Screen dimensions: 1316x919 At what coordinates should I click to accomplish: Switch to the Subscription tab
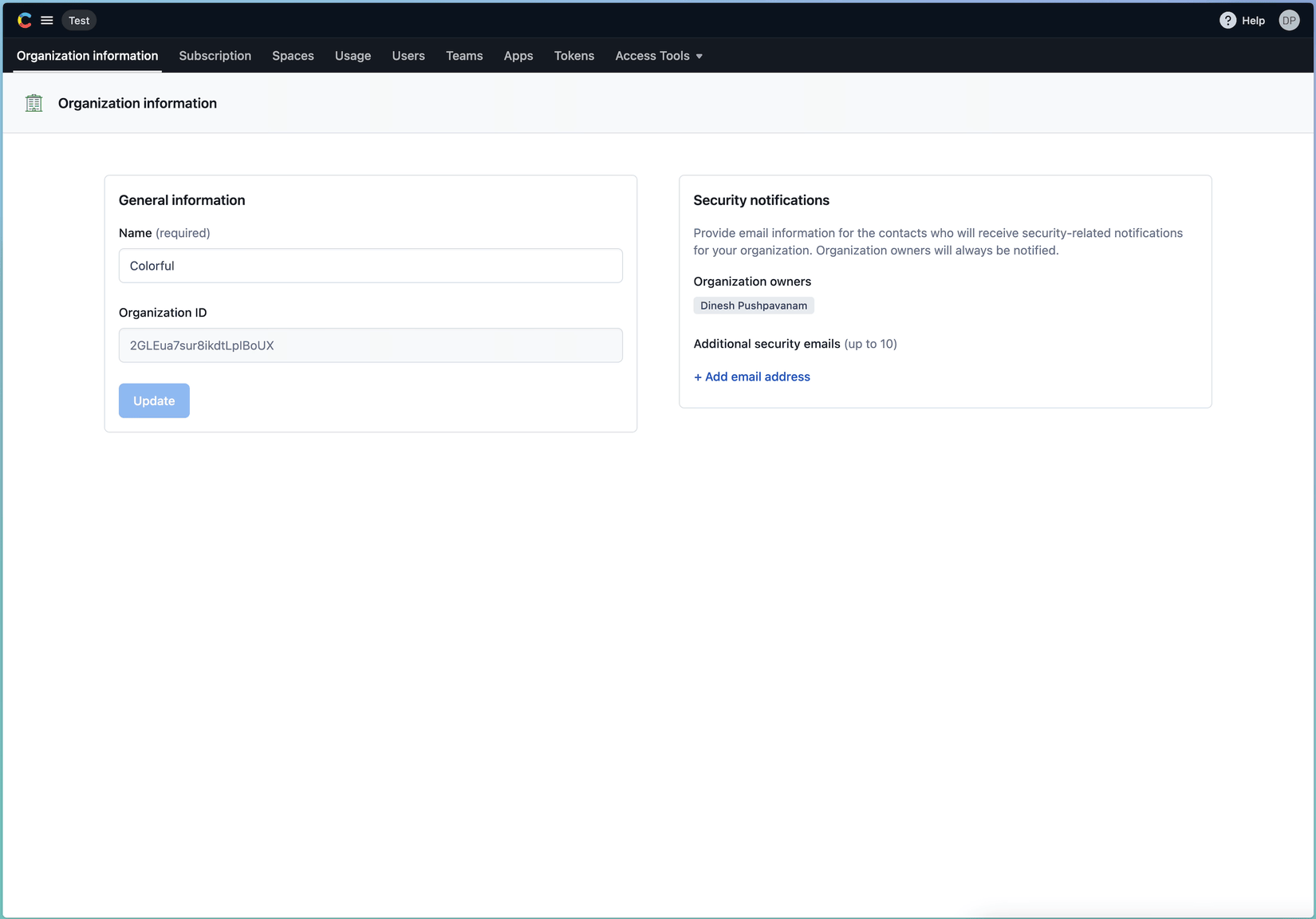[215, 56]
